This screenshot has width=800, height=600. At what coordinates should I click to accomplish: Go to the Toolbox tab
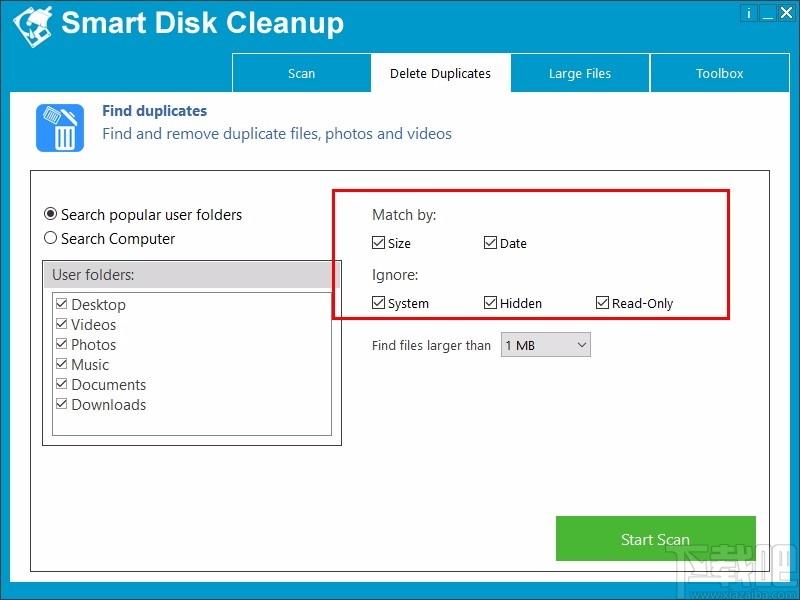click(719, 73)
